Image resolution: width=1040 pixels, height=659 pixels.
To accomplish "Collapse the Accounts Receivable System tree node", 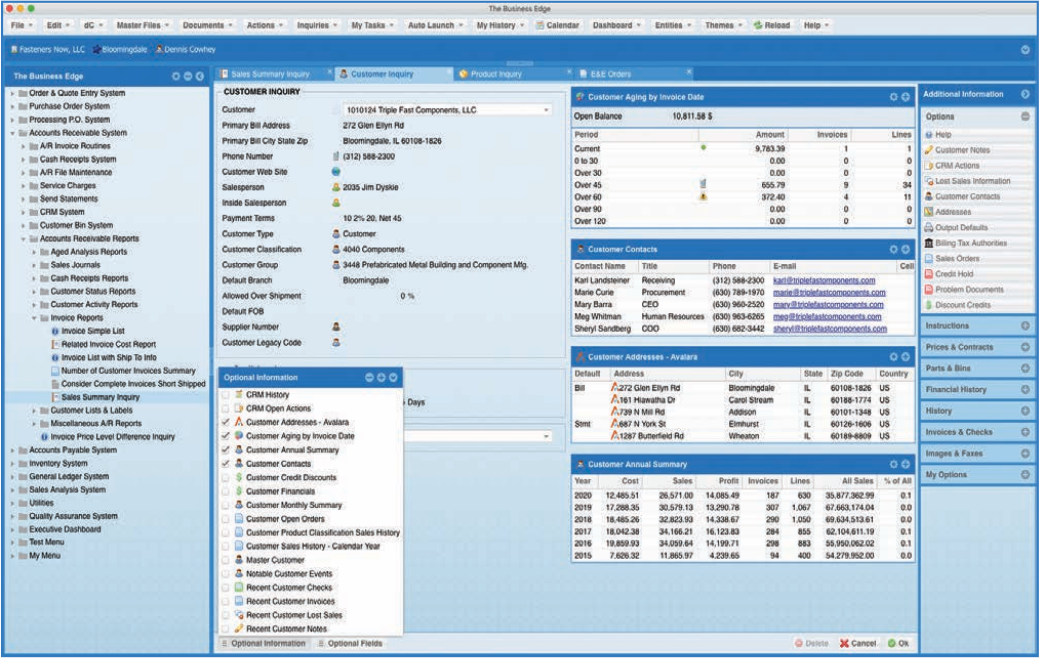I will 13,133.
